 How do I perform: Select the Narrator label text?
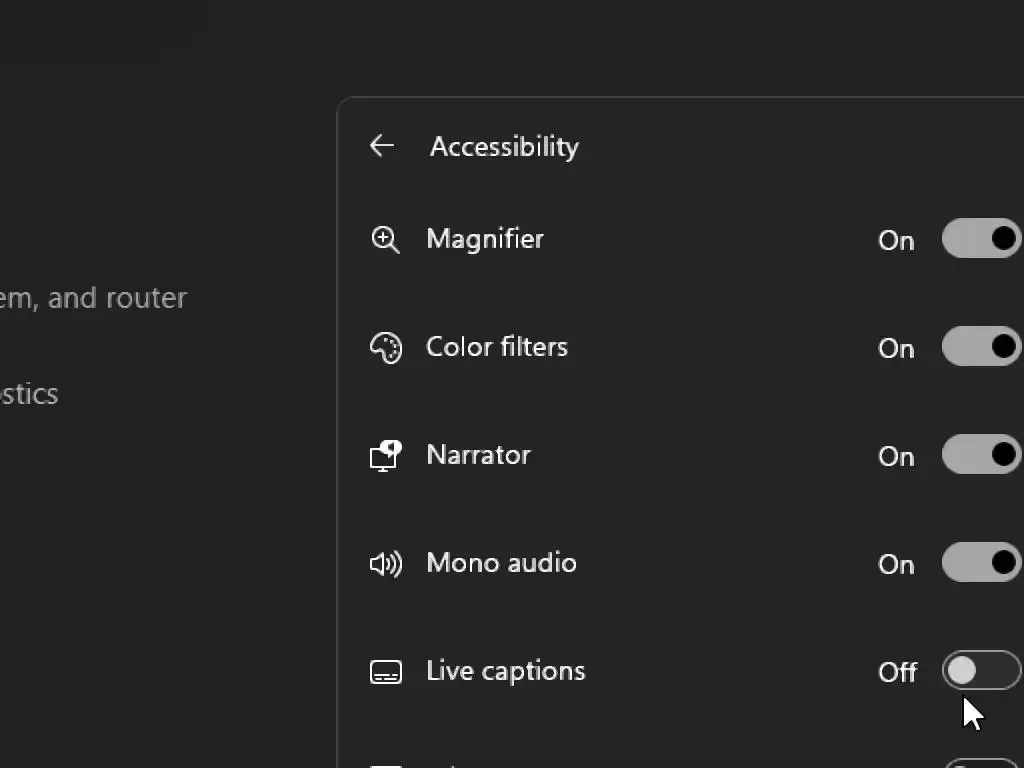[478, 455]
